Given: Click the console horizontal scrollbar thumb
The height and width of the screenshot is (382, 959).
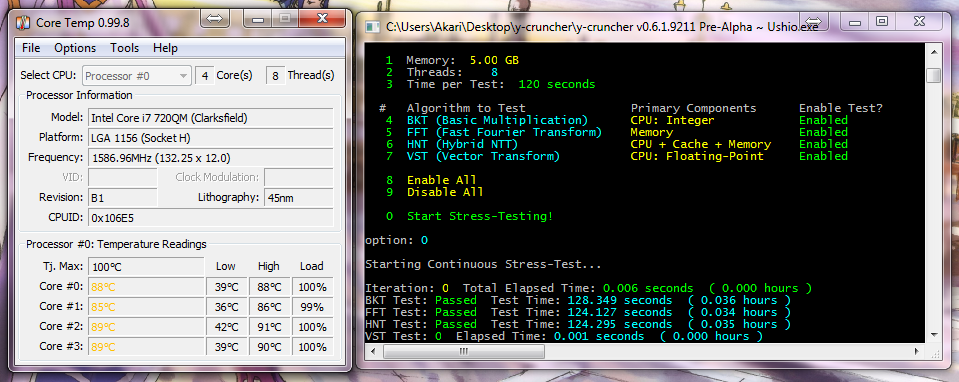Looking at the screenshot, I should coord(463,351).
